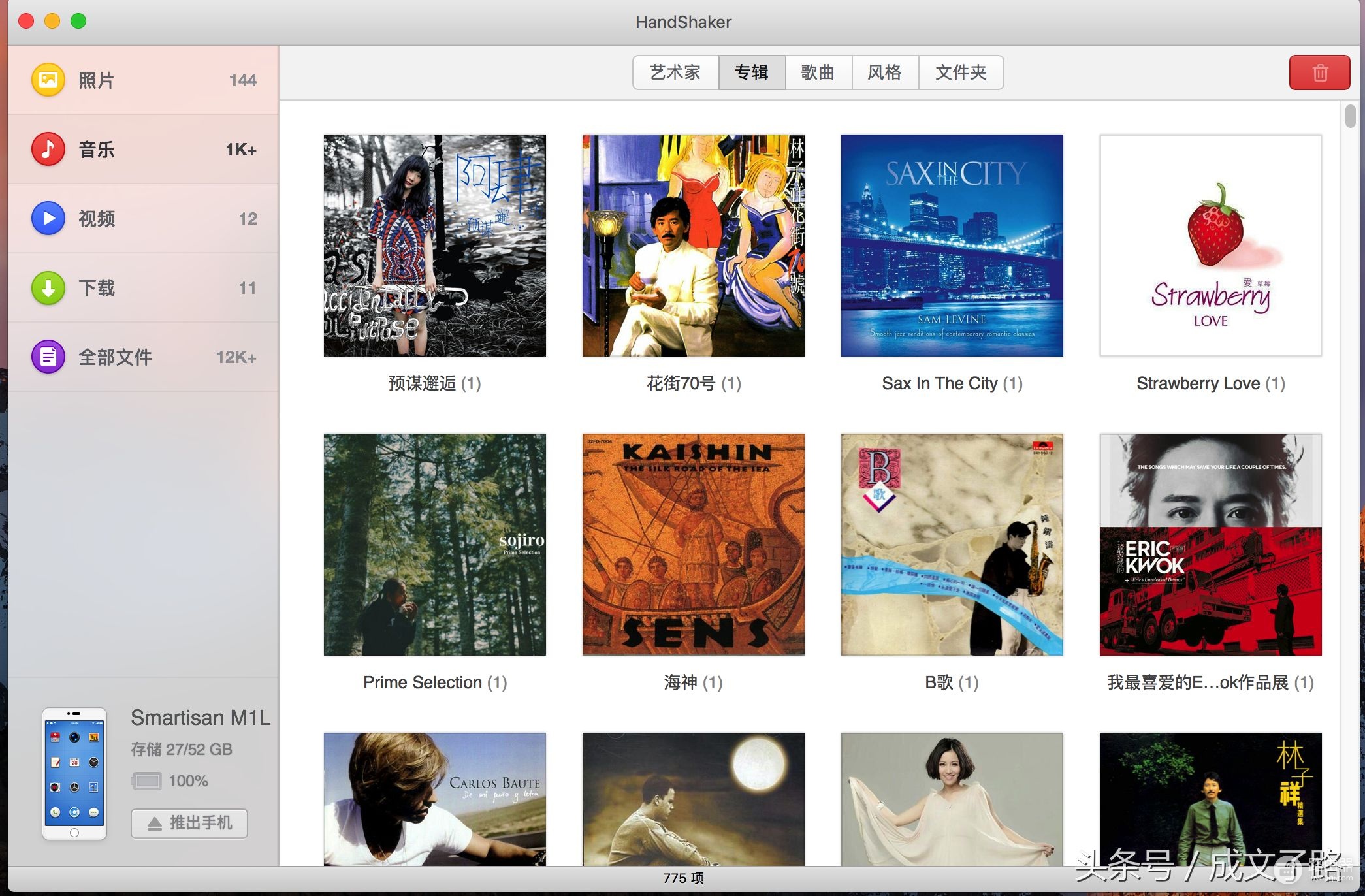This screenshot has width=1365, height=896.
Task: Switch to the 歌曲 (Songs) tab
Action: pos(818,72)
